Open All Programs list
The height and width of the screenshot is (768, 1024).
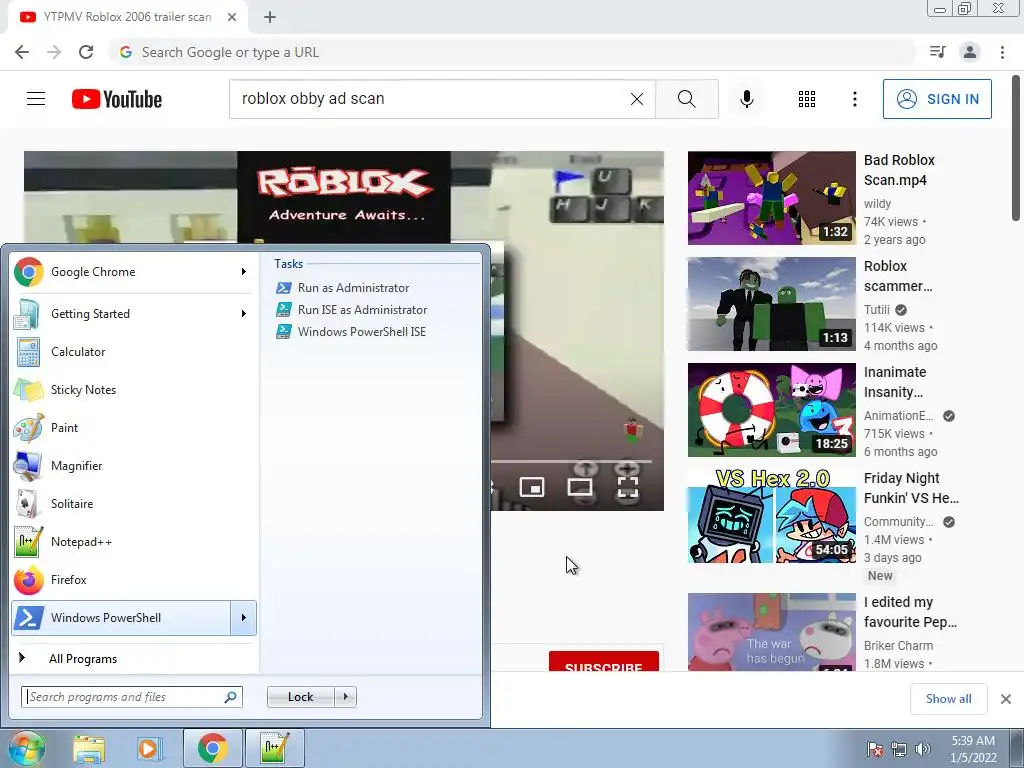[x=134, y=658]
